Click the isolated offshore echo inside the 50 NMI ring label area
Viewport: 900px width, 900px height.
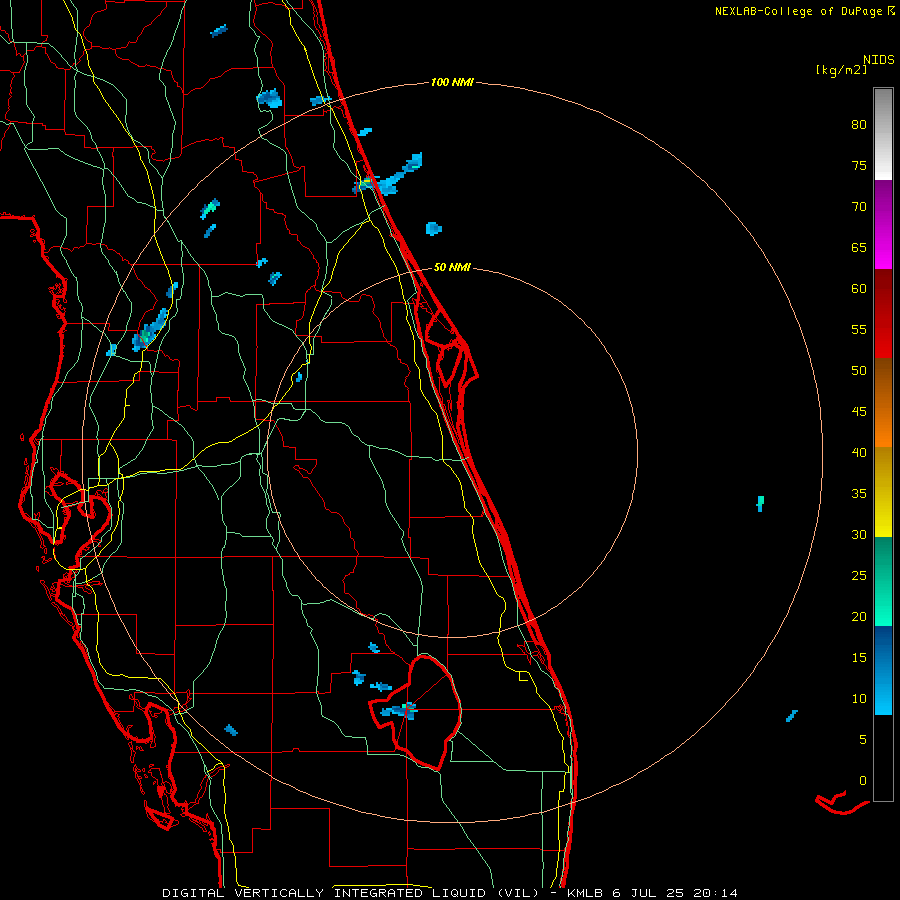tap(434, 228)
